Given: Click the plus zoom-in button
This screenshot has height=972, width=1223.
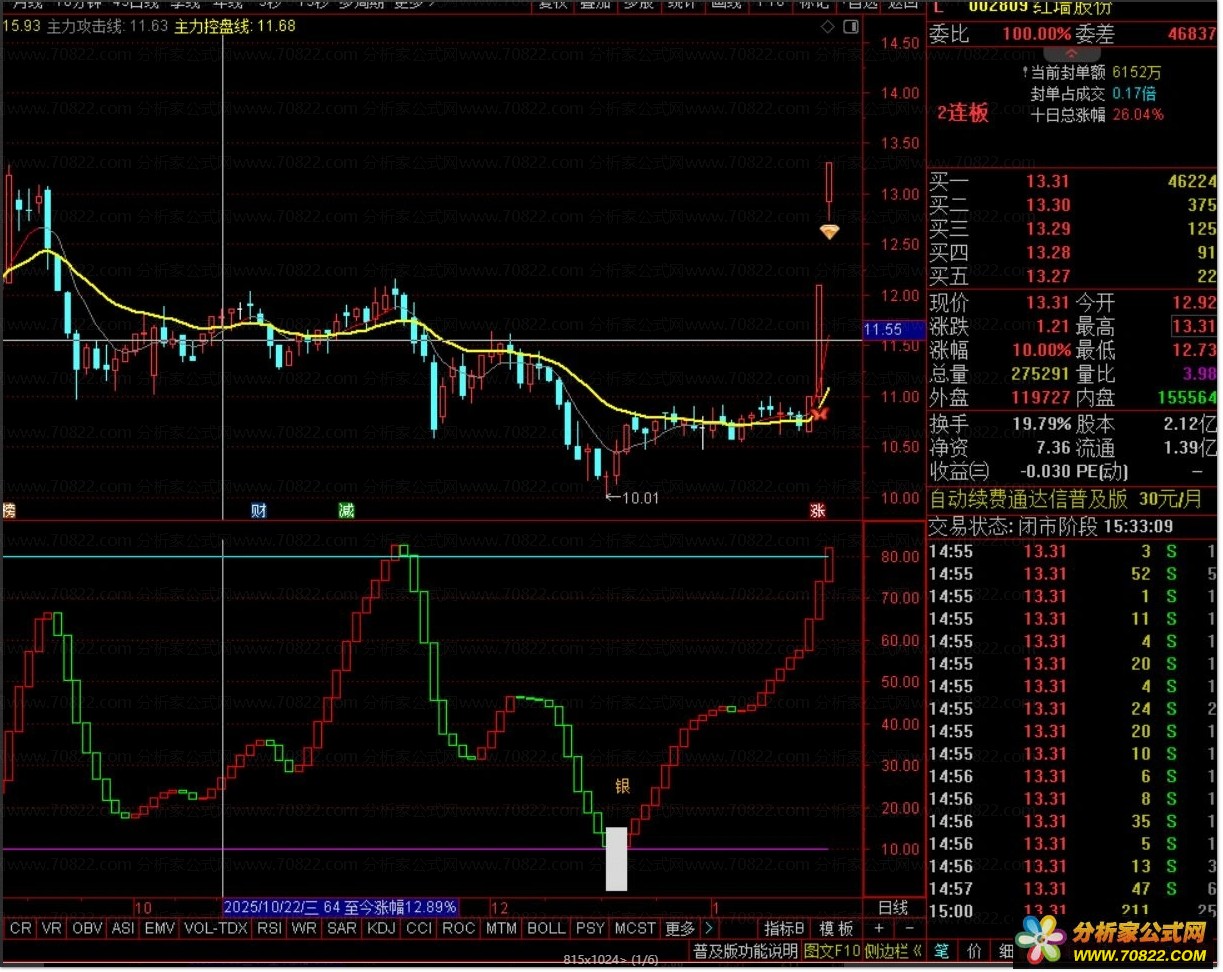Looking at the screenshot, I should pyautogui.click(x=878, y=928).
